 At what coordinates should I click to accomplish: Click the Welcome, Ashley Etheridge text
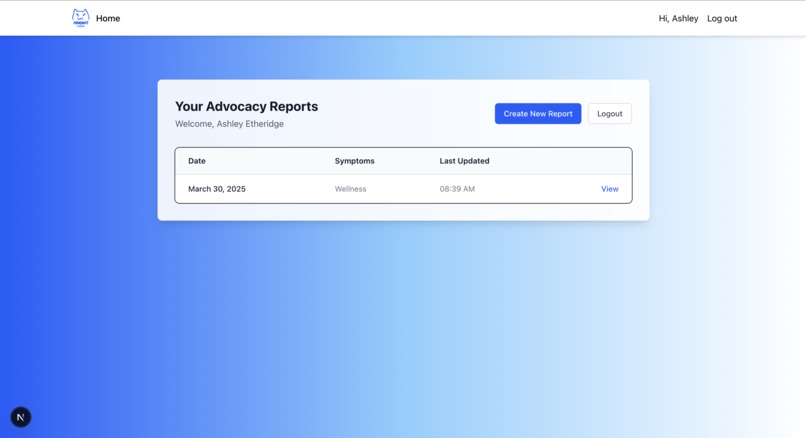[x=229, y=124]
